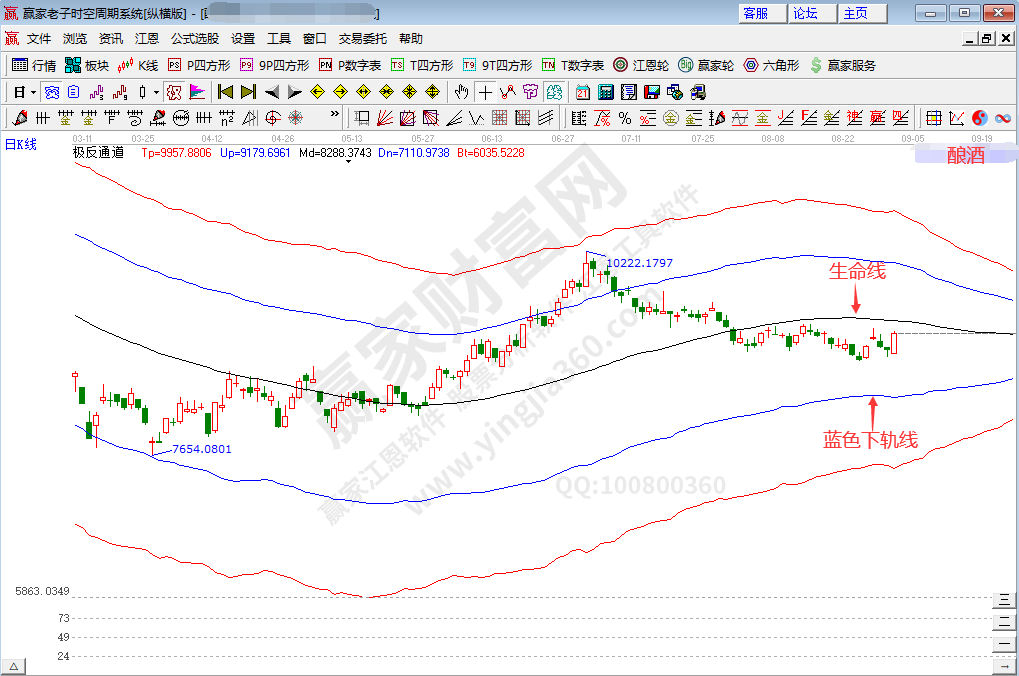Toggle the crosshair cursor button
Image resolution: width=1019 pixels, height=676 pixels.
[485, 92]
